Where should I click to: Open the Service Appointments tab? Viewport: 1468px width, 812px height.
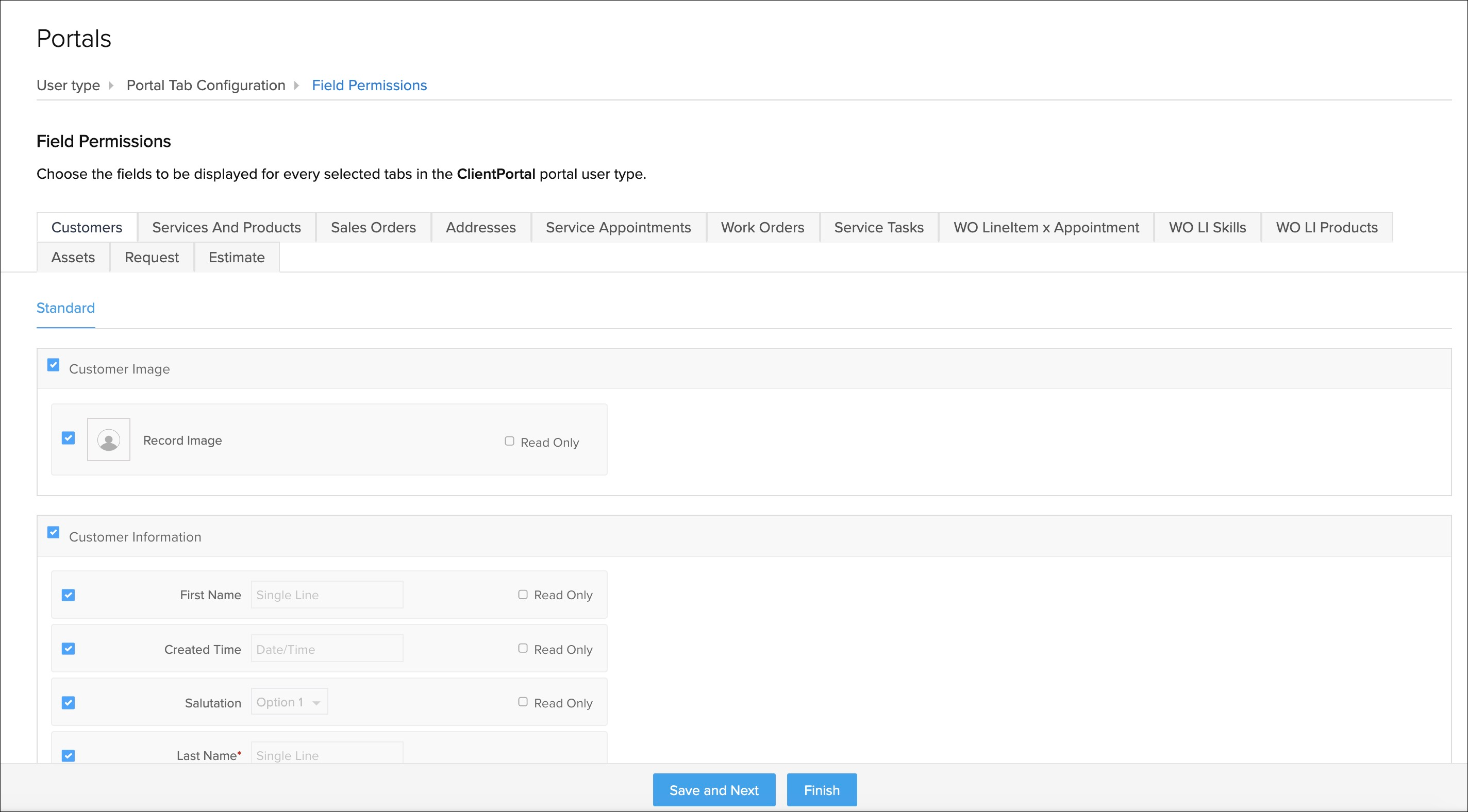[619, 227]
